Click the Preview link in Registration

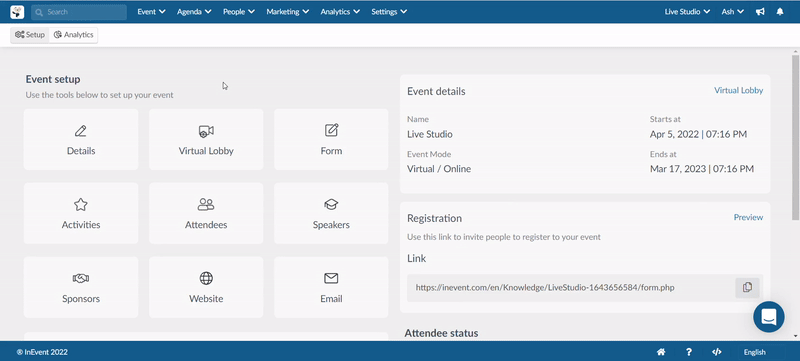748,217
